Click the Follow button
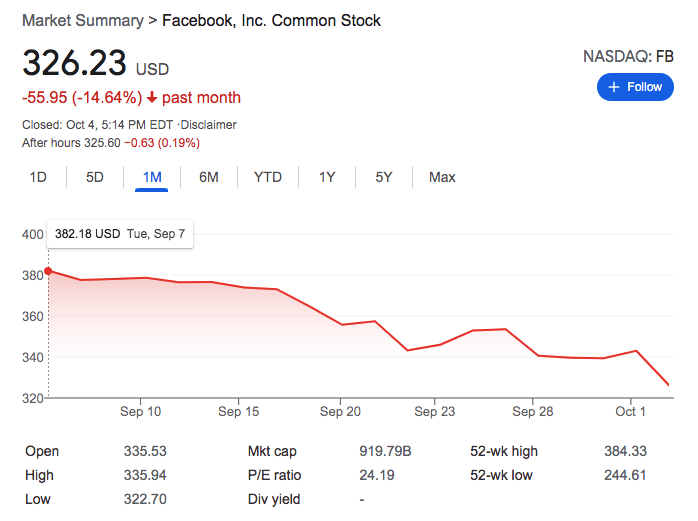Image resolution: width=698 pixels, height=521 pixels. [635, 87]
